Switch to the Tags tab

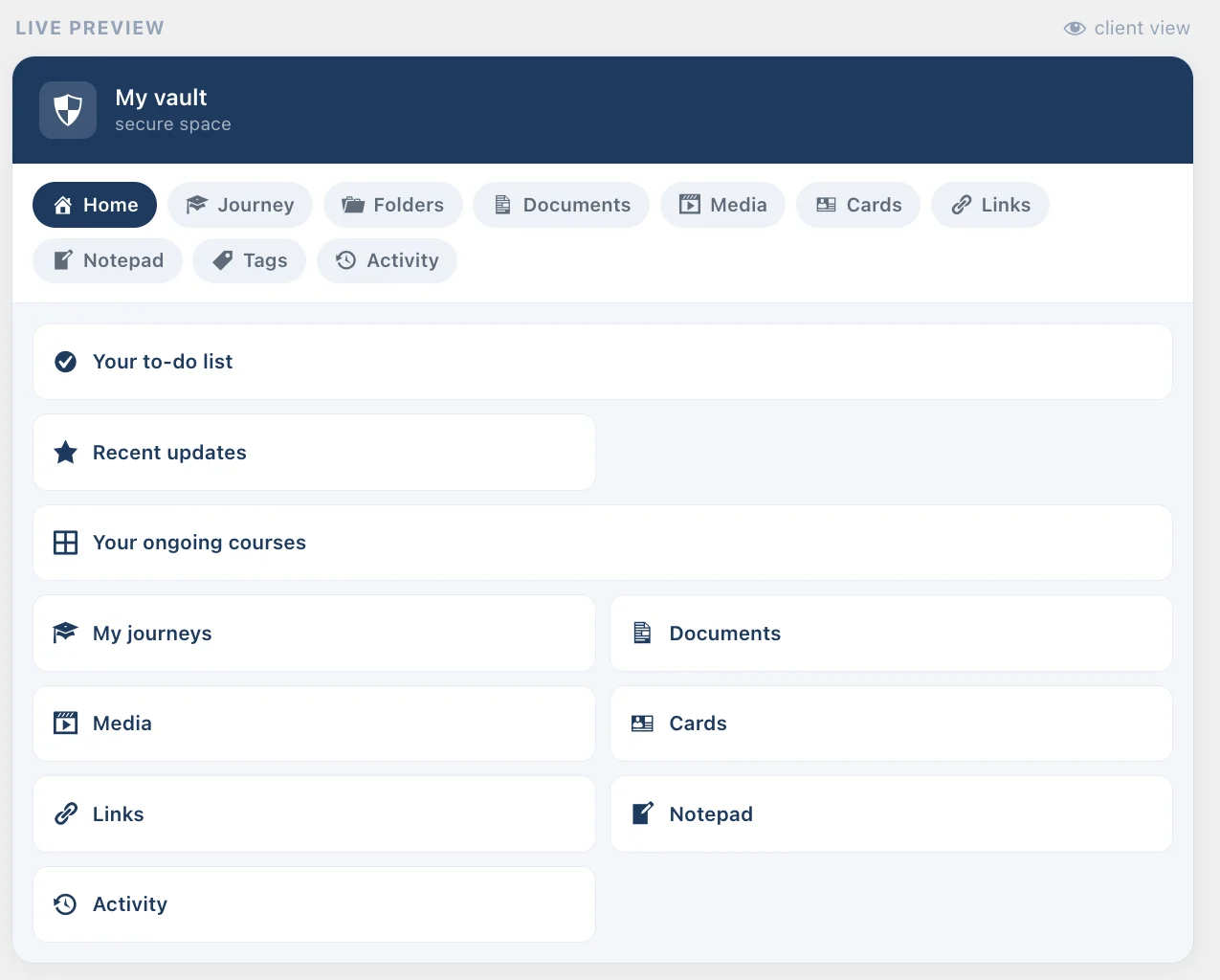point(250,260)
